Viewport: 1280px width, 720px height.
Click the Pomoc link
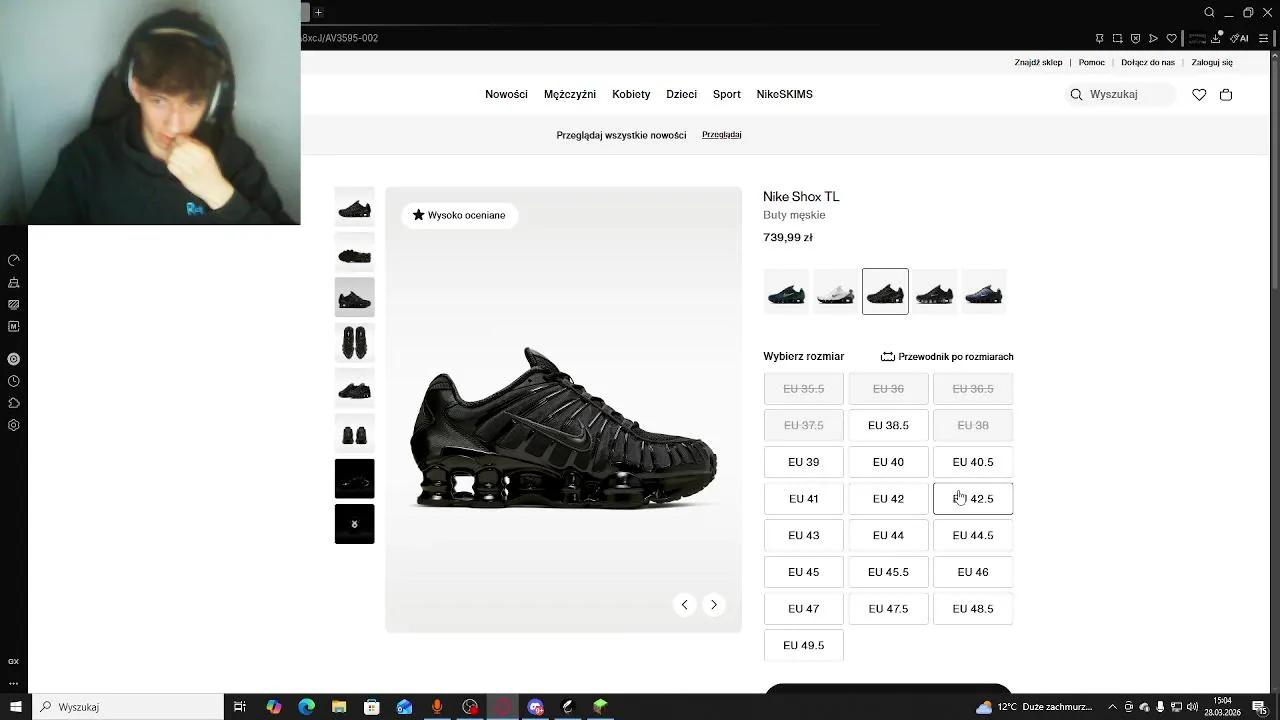pos(1092,62)
